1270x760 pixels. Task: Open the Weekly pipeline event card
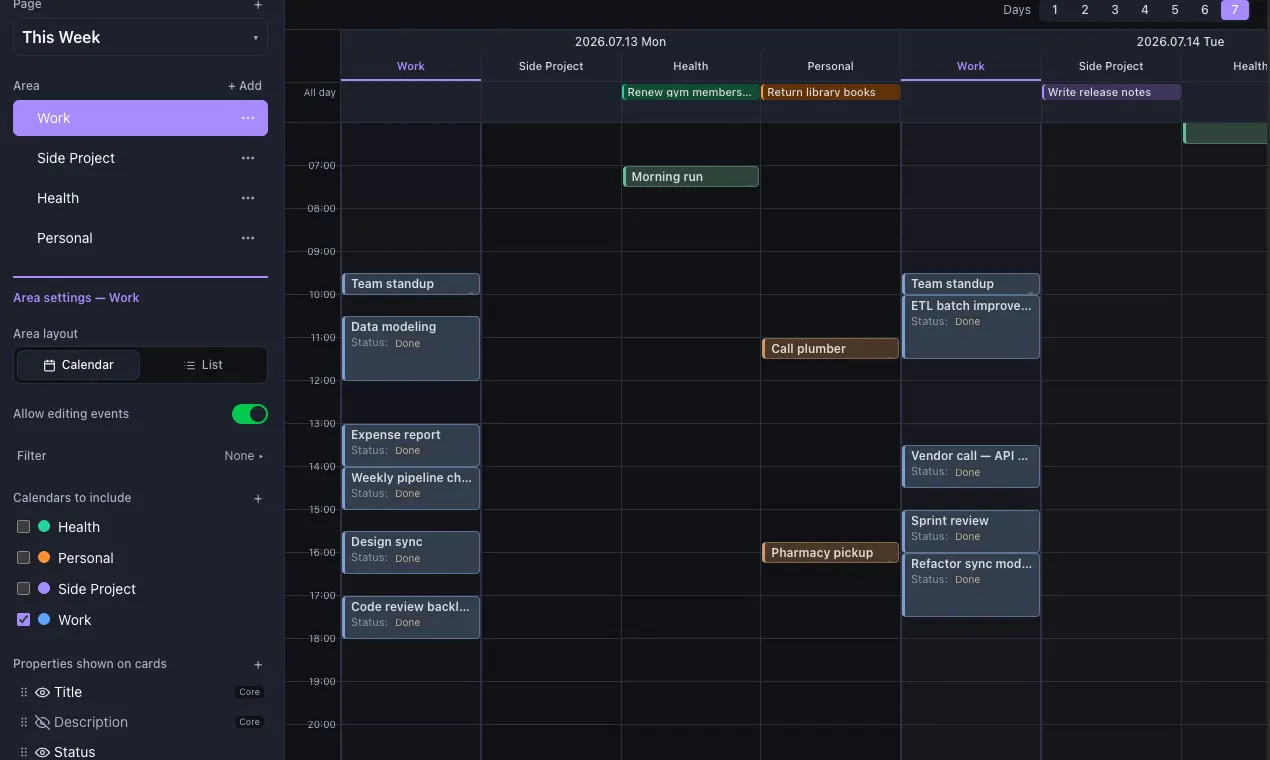pyautogui.click(x=411, y=488)
